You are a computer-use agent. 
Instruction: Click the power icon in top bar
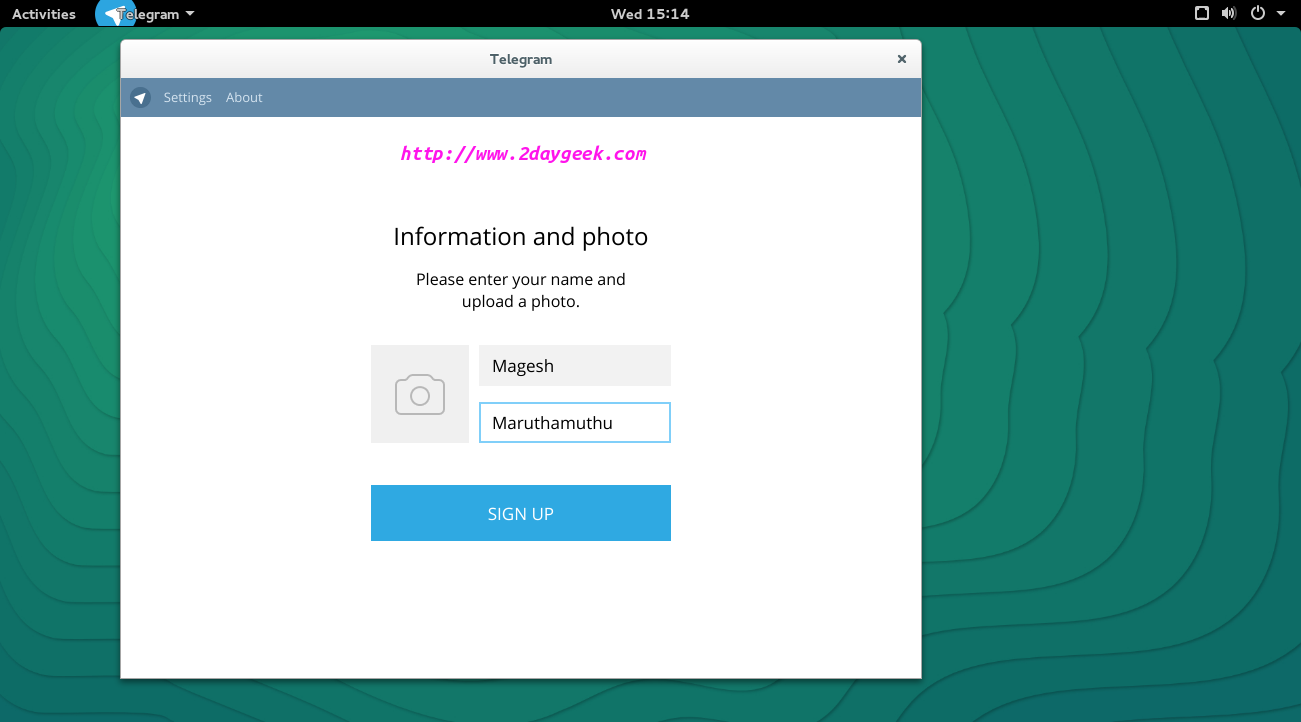coord(1258,14)
